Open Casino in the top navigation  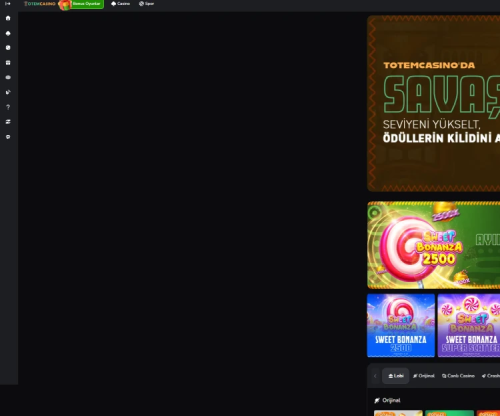coord(120,4)
